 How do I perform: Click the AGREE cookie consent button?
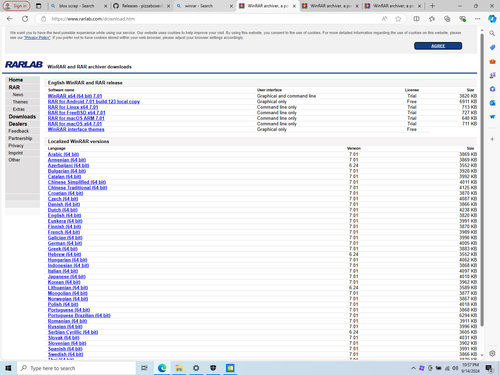tap(438, 46)
